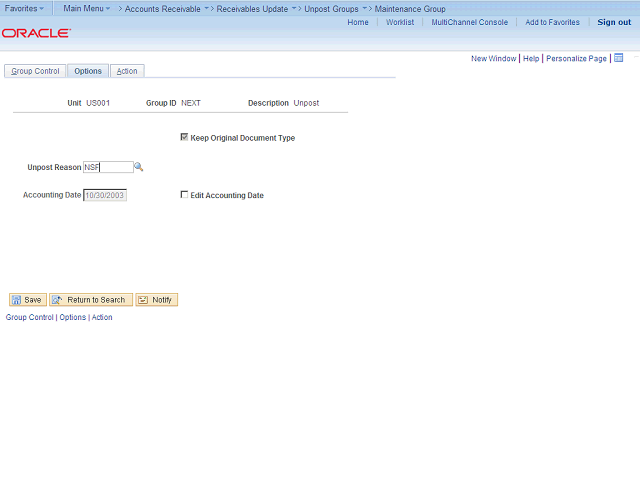Viewport: 640px width, 480px height.
Task: Click the Group ID value NEXT
Action: (191, 103)
